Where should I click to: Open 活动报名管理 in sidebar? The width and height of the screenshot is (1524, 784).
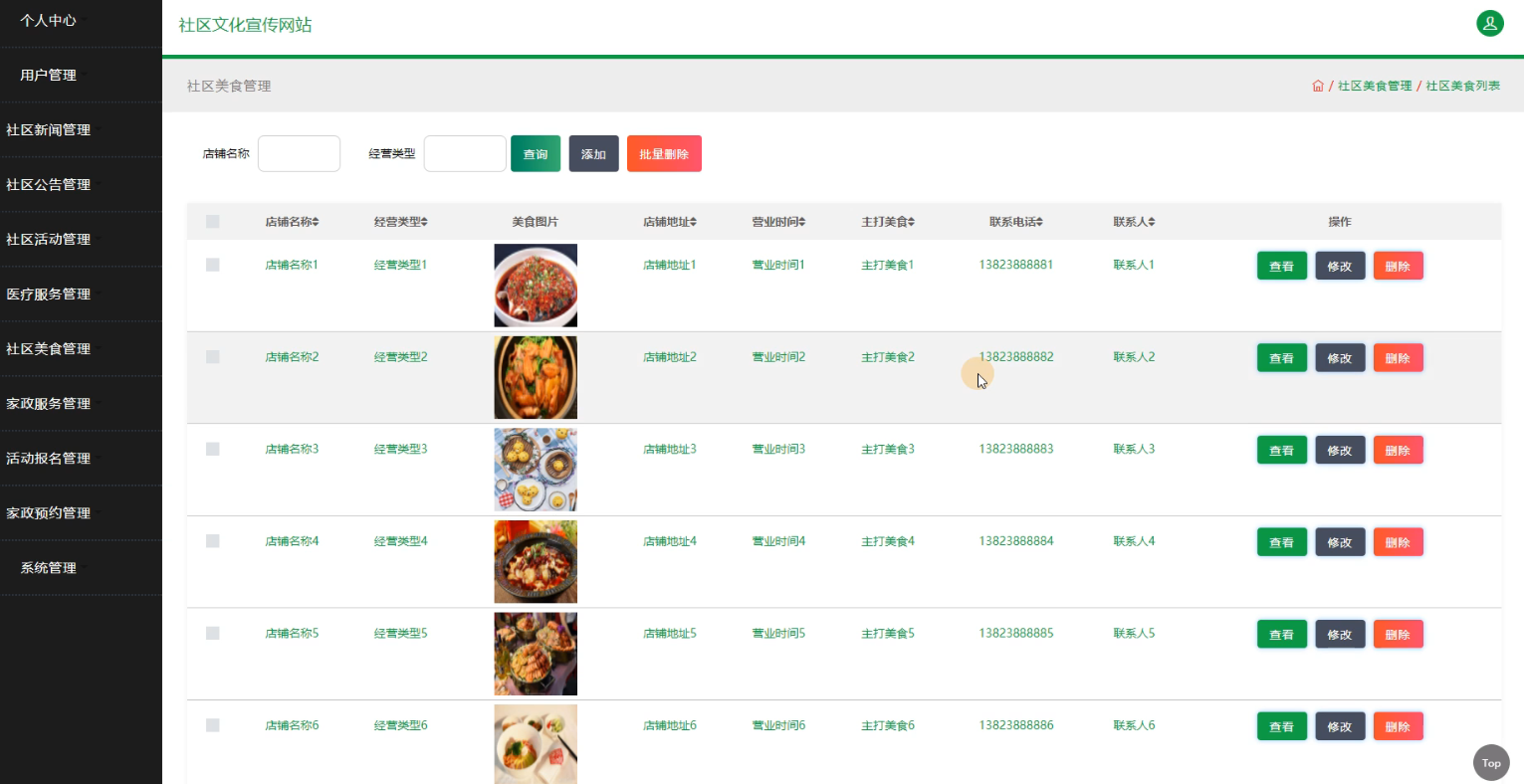(x=81, y=459)
